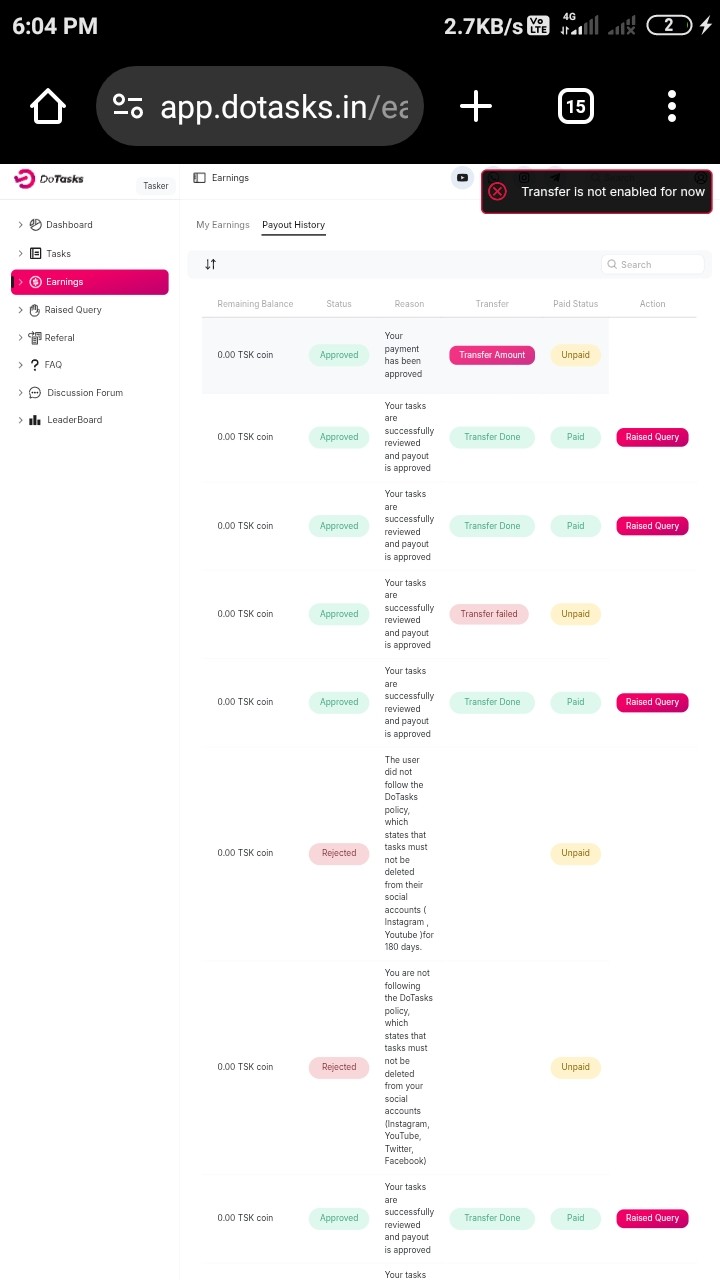Expand the Raised Query sidebar item

[72, 310]
